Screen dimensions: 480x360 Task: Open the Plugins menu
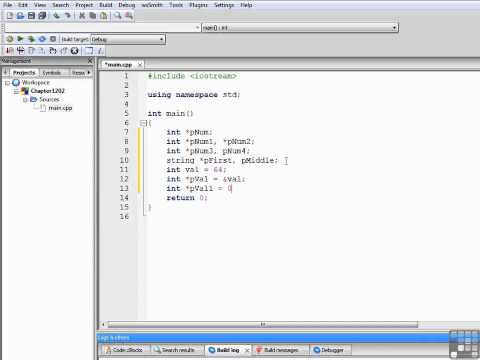[198, 5]
